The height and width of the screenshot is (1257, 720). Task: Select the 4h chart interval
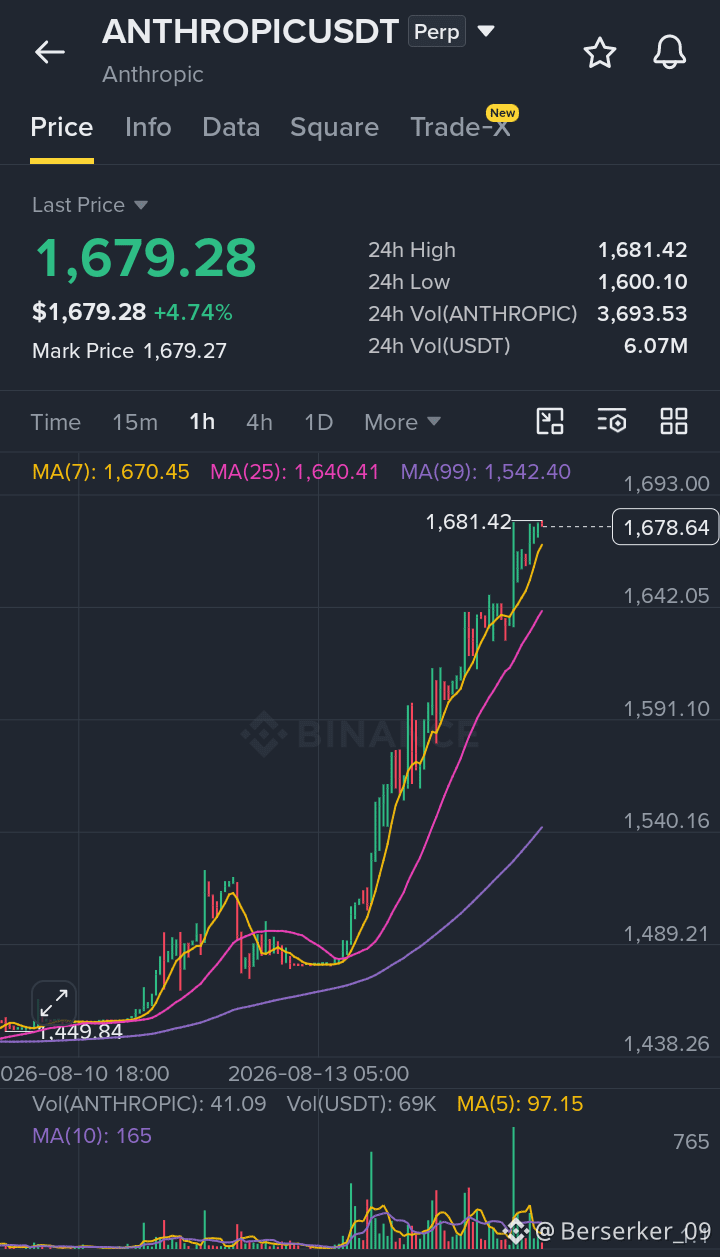tap(259, 422)
